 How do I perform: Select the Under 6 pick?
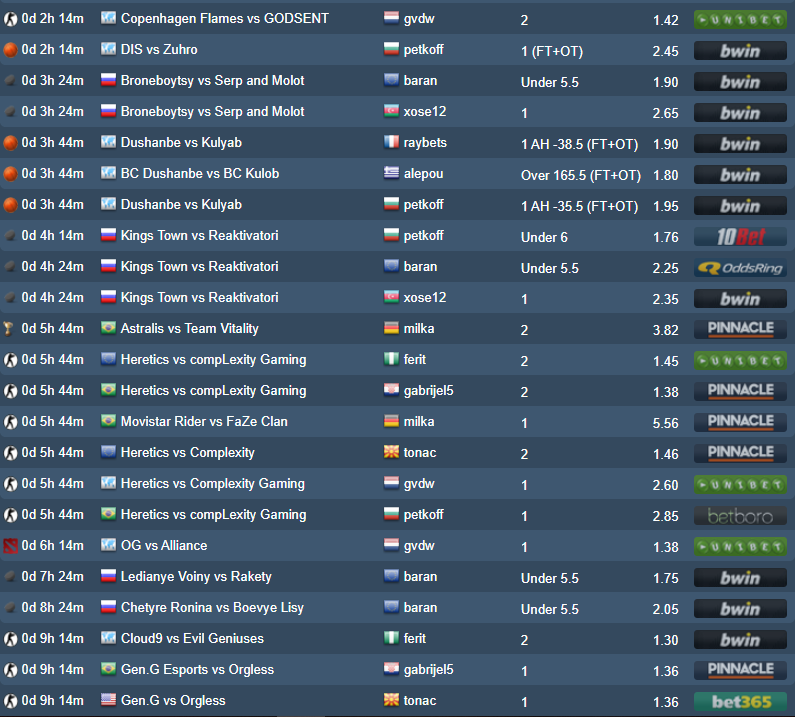pyautogui.click(x=544, y=237)
